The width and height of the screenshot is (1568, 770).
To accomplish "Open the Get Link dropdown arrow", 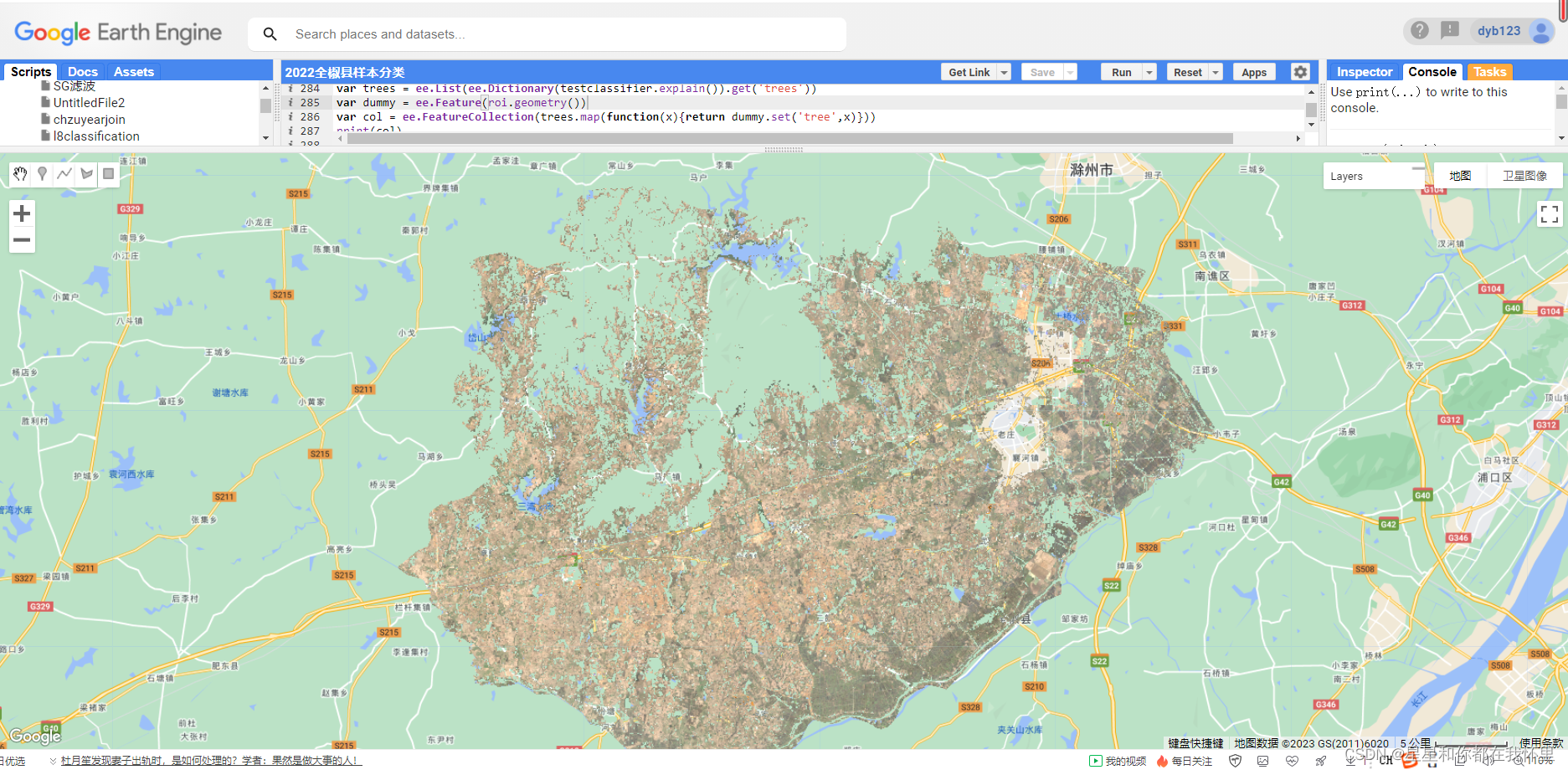I will [1004, 73].
